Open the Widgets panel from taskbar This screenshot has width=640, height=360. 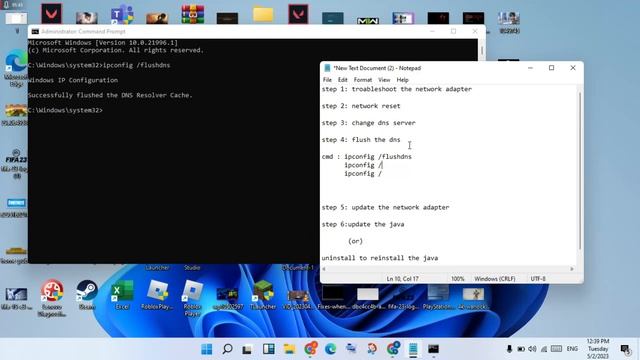[269, 349]
